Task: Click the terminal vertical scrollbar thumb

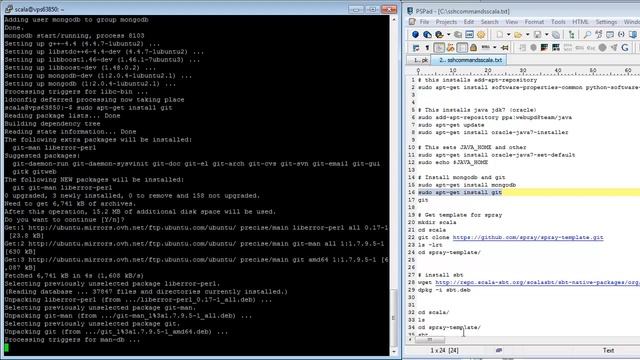Action: [x=393, y=318]
